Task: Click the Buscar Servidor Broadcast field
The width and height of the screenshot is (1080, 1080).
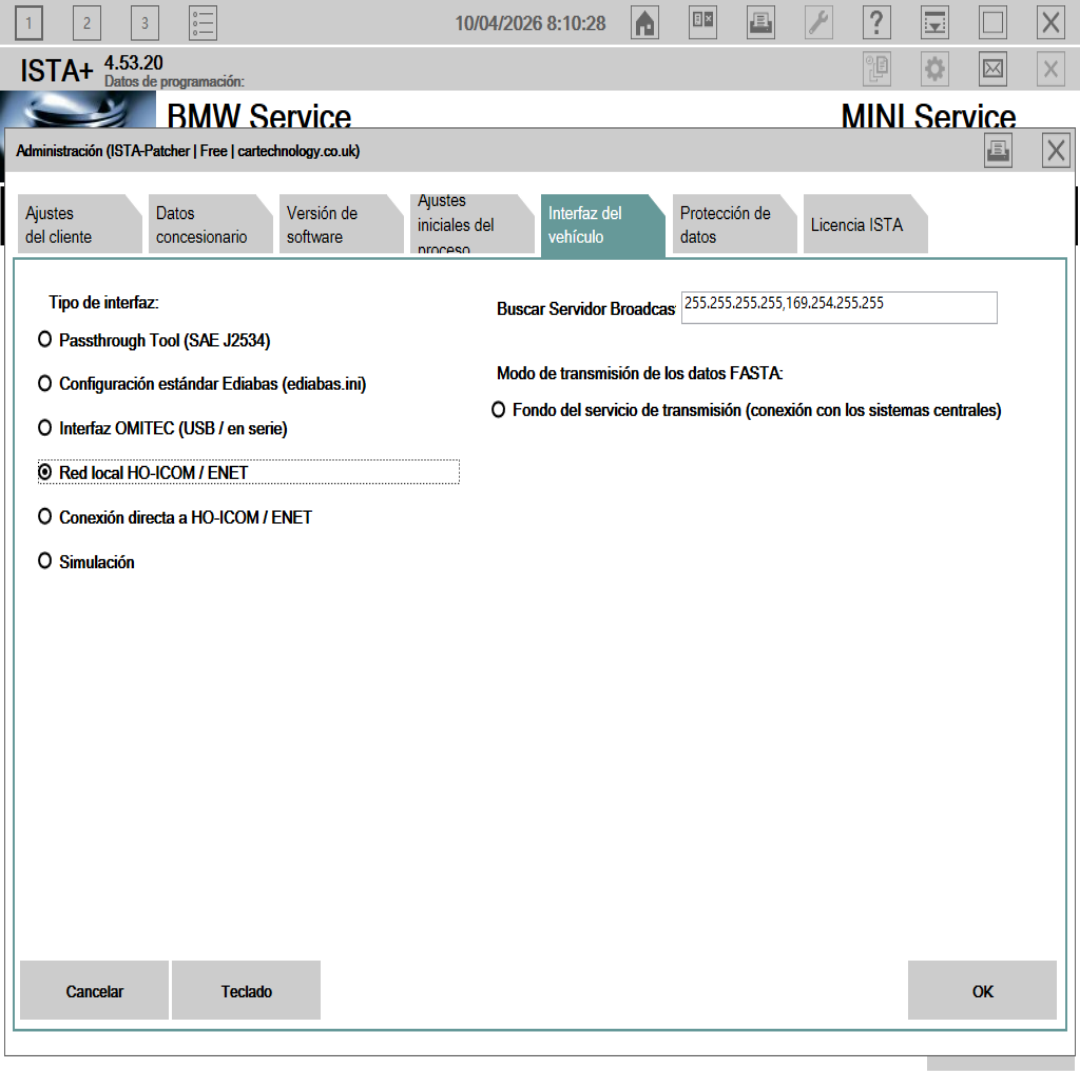Action: point(839,307)
